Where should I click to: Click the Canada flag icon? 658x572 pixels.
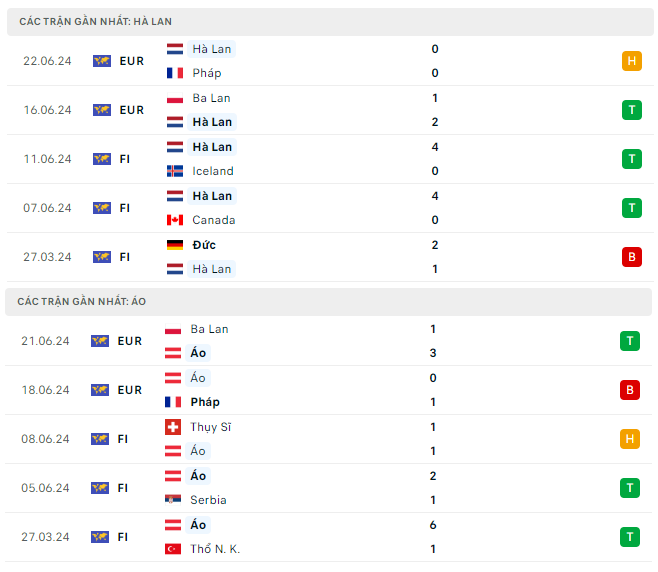175,220
